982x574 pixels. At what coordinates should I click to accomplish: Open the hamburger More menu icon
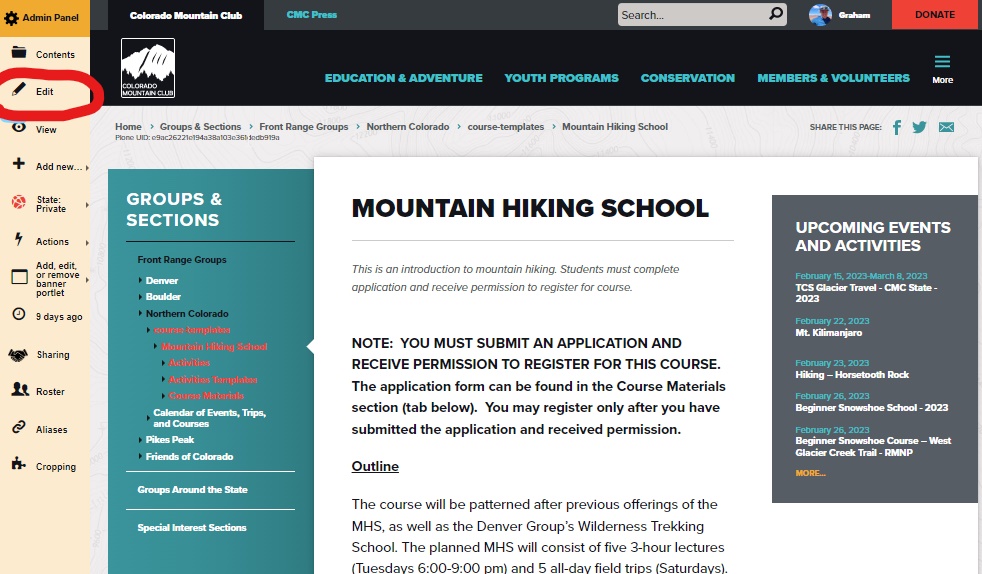click(x=942, y=62)
